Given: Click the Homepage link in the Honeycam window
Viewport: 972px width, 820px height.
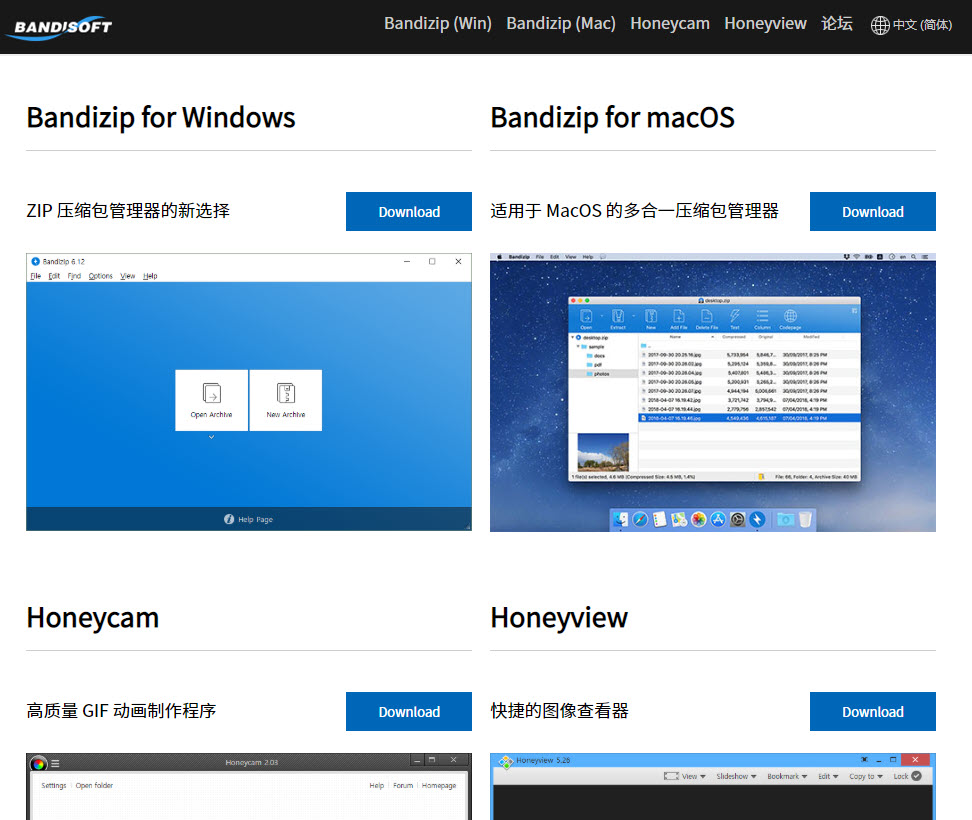Looking at the screenshot, I should point(440,785).
